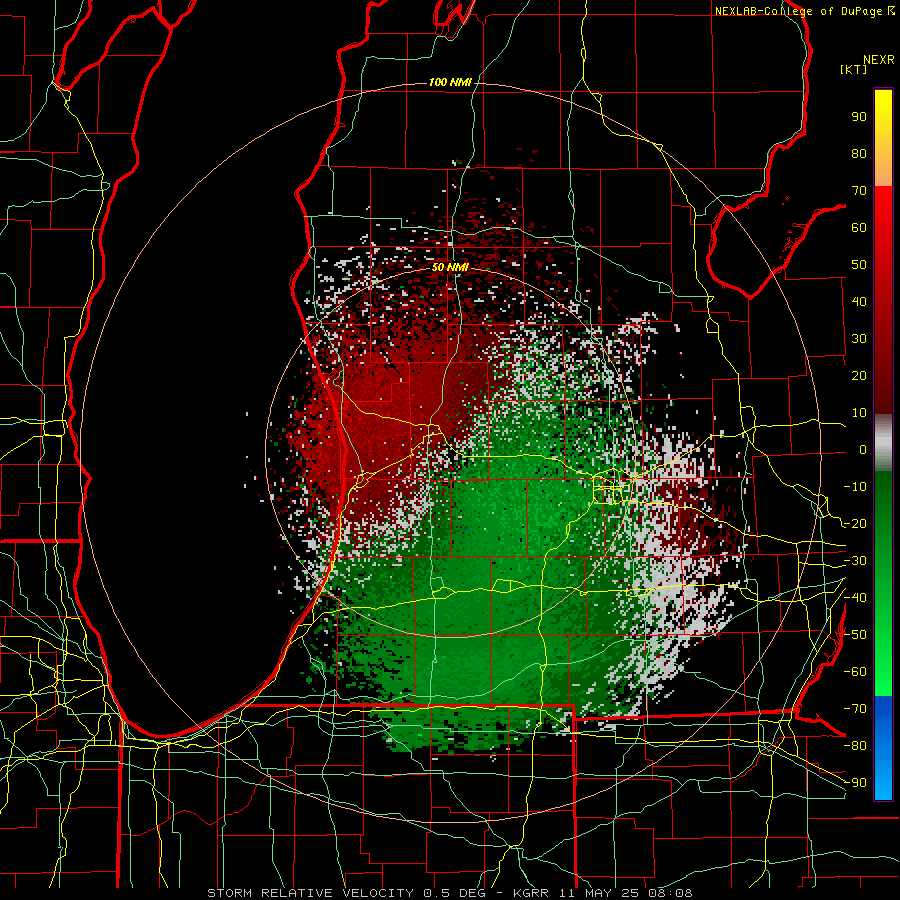The image size is (900, 900).
Task: Click the -60 value on velocity scale
Action: click(855, 672)
